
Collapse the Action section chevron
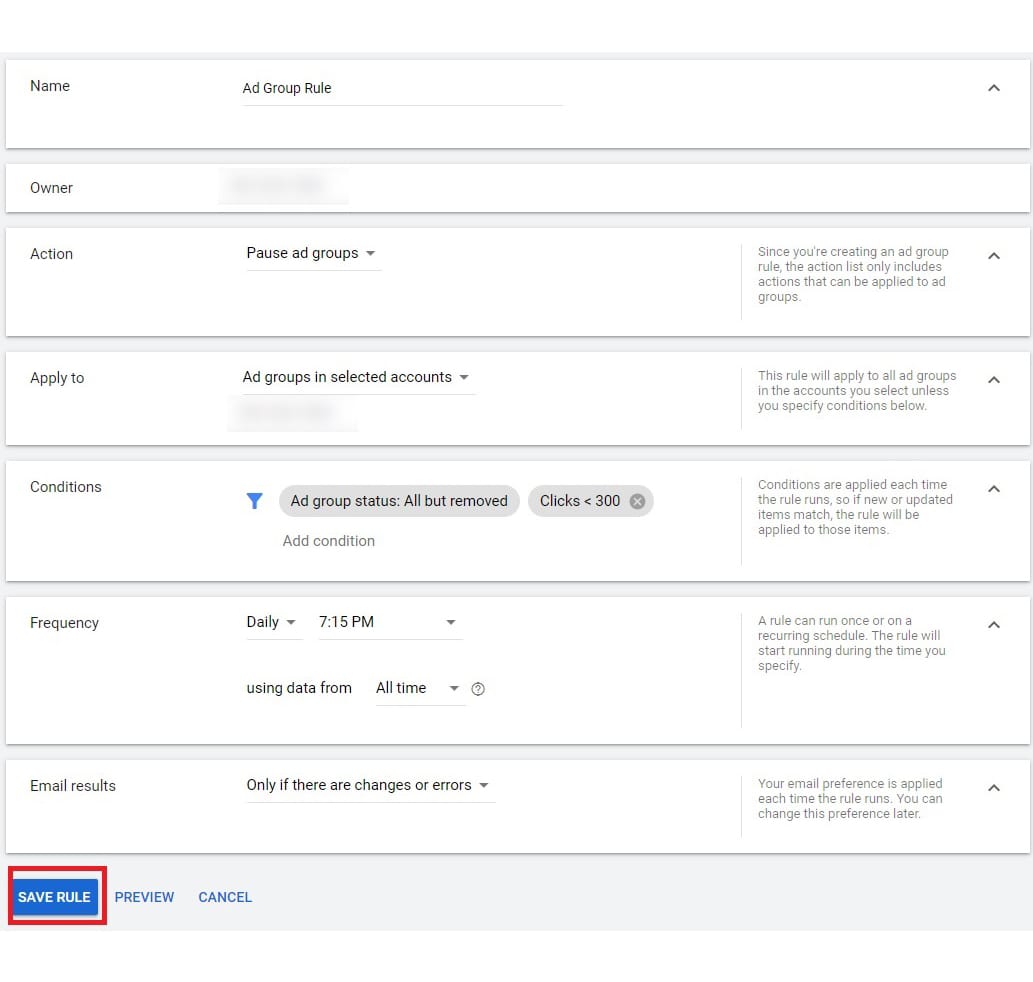pyautogui.click(x=993, y=256)
